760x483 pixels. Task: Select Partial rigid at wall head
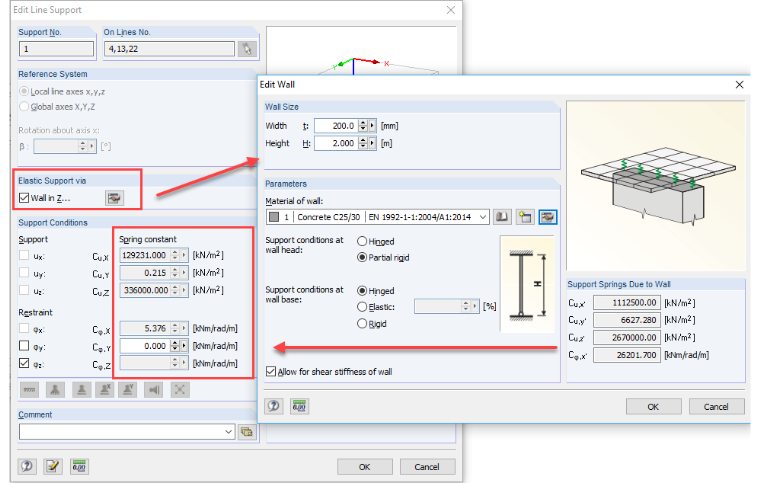click(x=362, y=257)
